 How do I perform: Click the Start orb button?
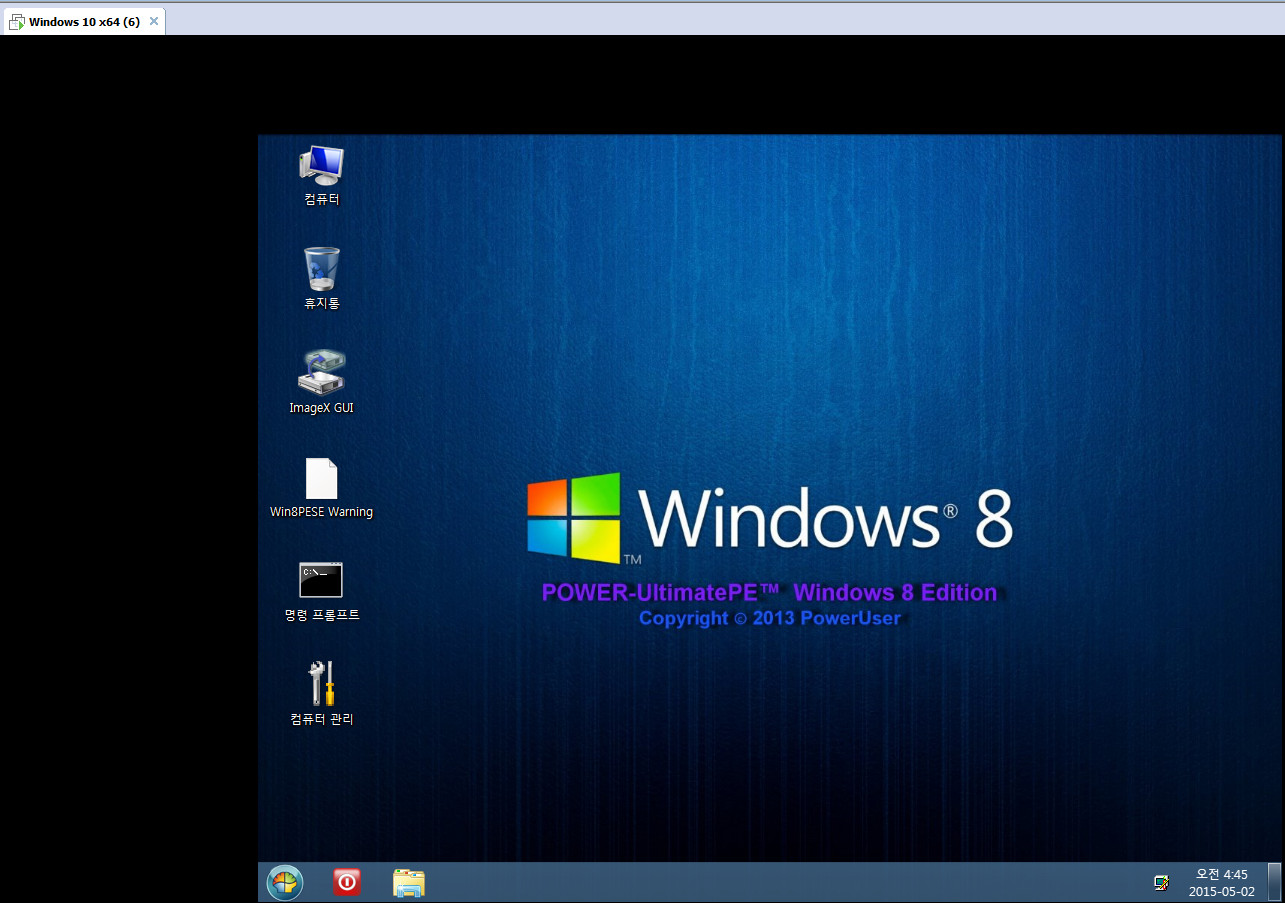click(285, 882)
